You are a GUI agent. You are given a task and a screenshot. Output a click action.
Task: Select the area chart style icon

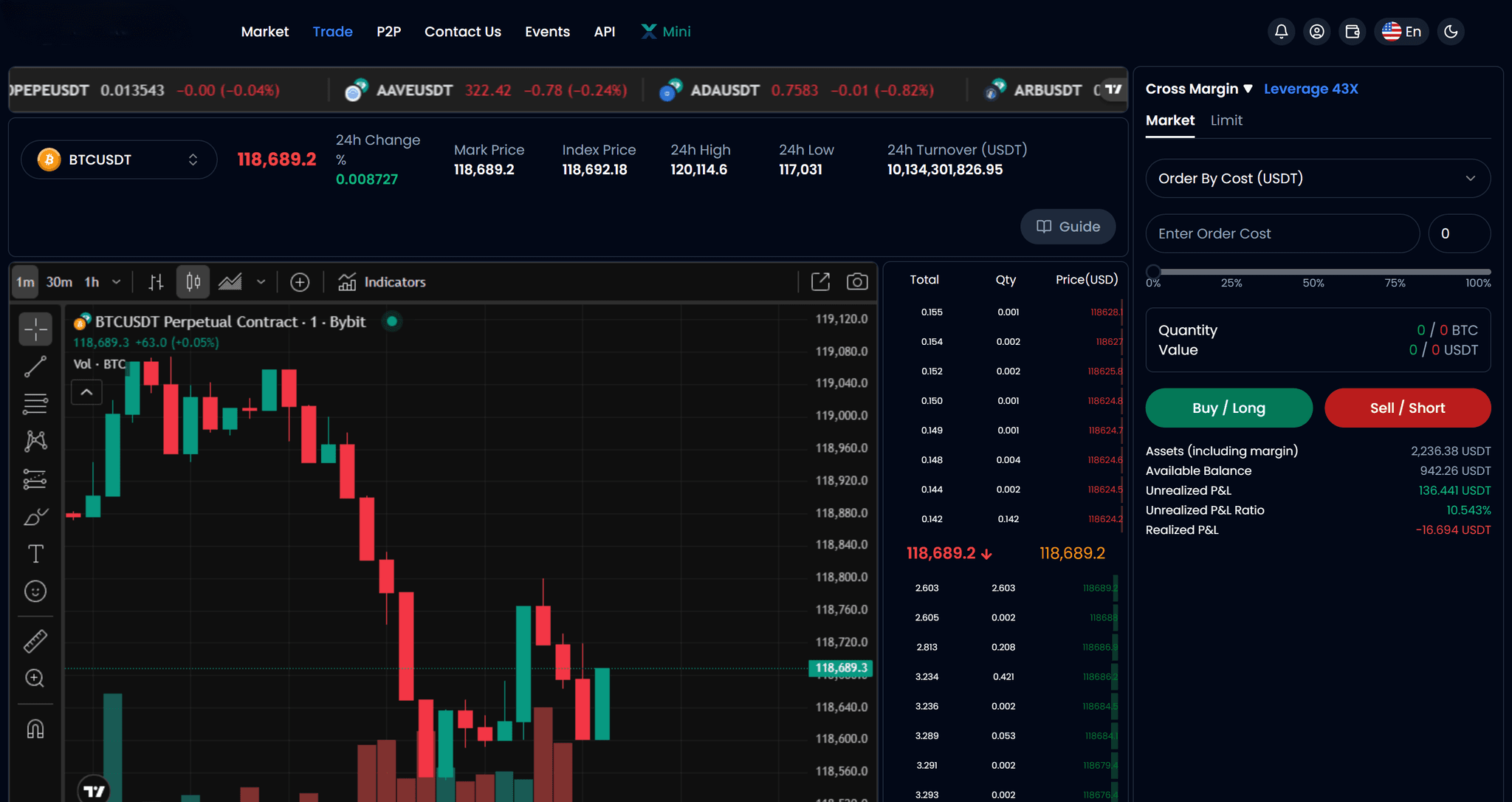(x=230, y=282)
